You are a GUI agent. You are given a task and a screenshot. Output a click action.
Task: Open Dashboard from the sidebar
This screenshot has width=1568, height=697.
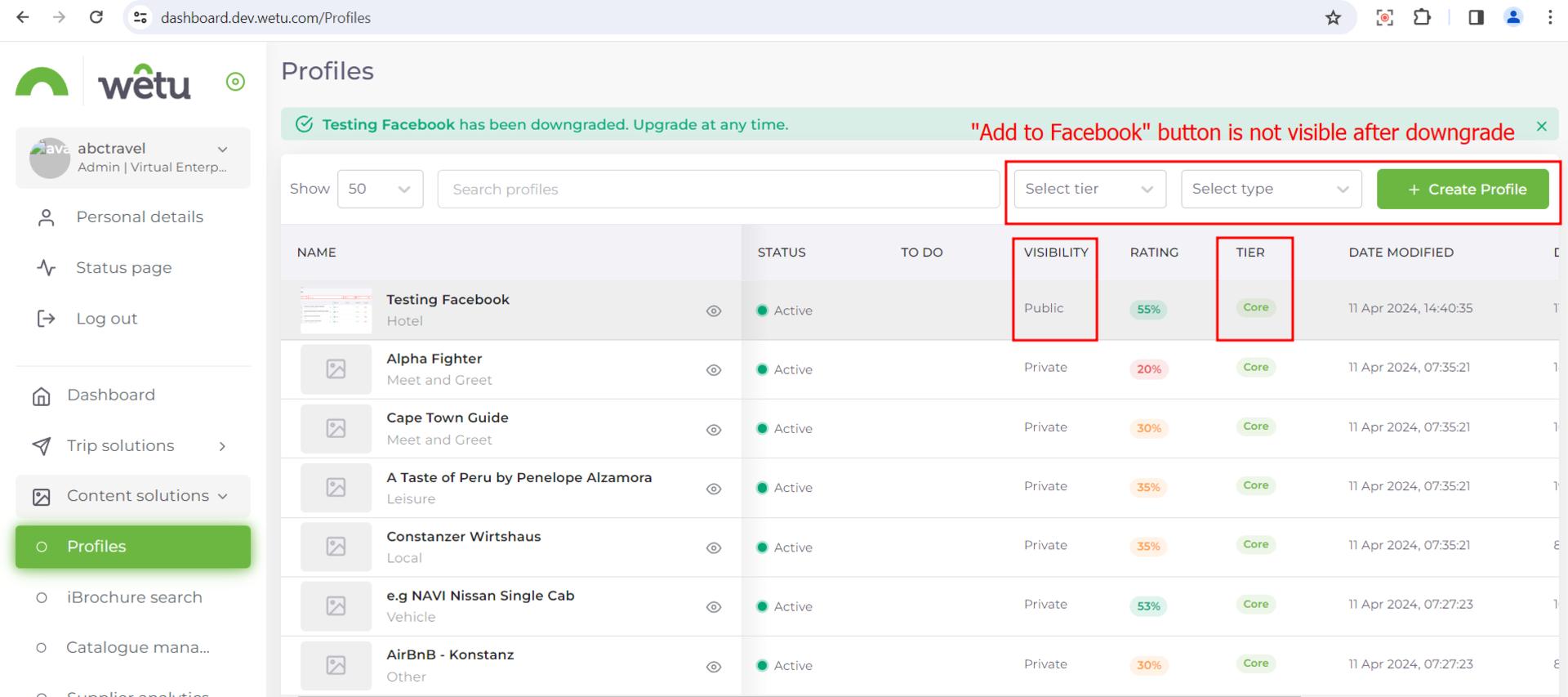click(111, 395)
